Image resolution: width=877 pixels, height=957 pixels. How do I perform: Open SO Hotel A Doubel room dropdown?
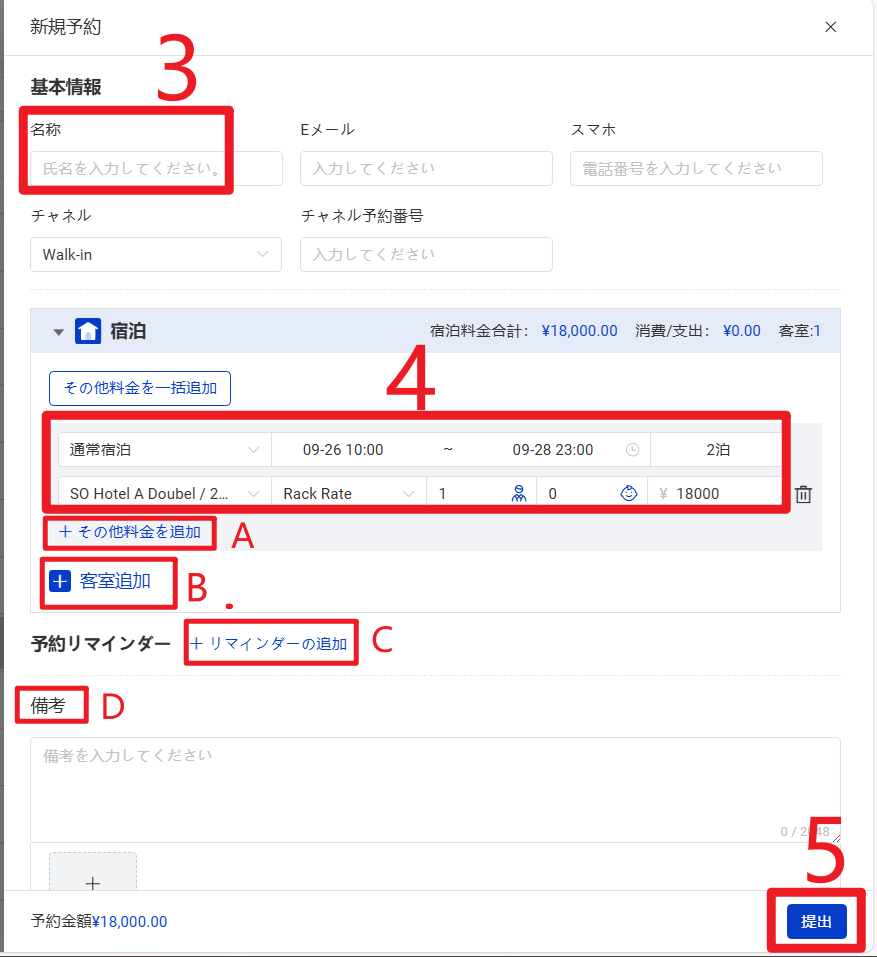(165, 493)
